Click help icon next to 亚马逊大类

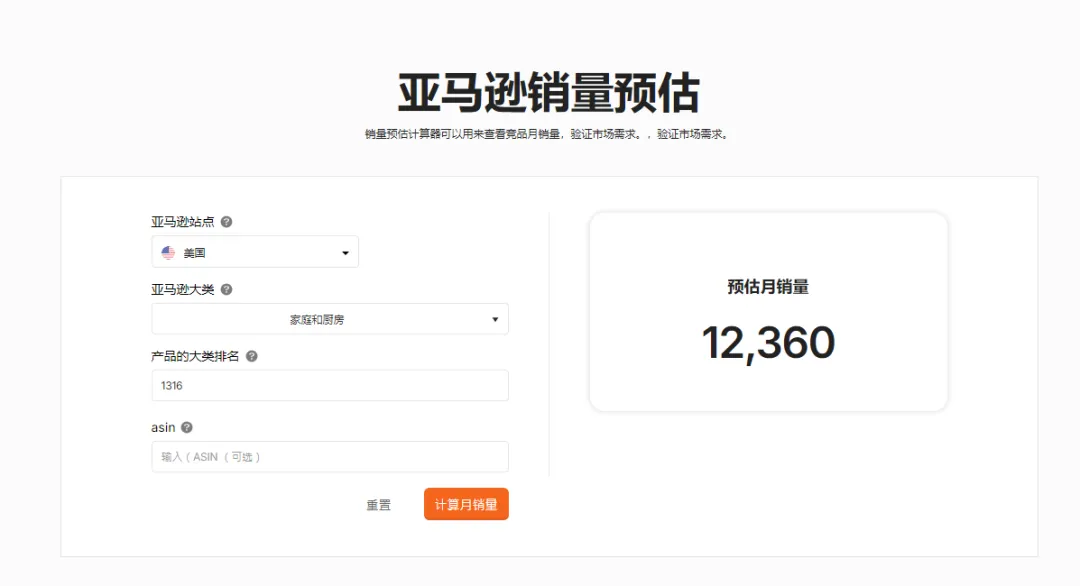[226, 289]
